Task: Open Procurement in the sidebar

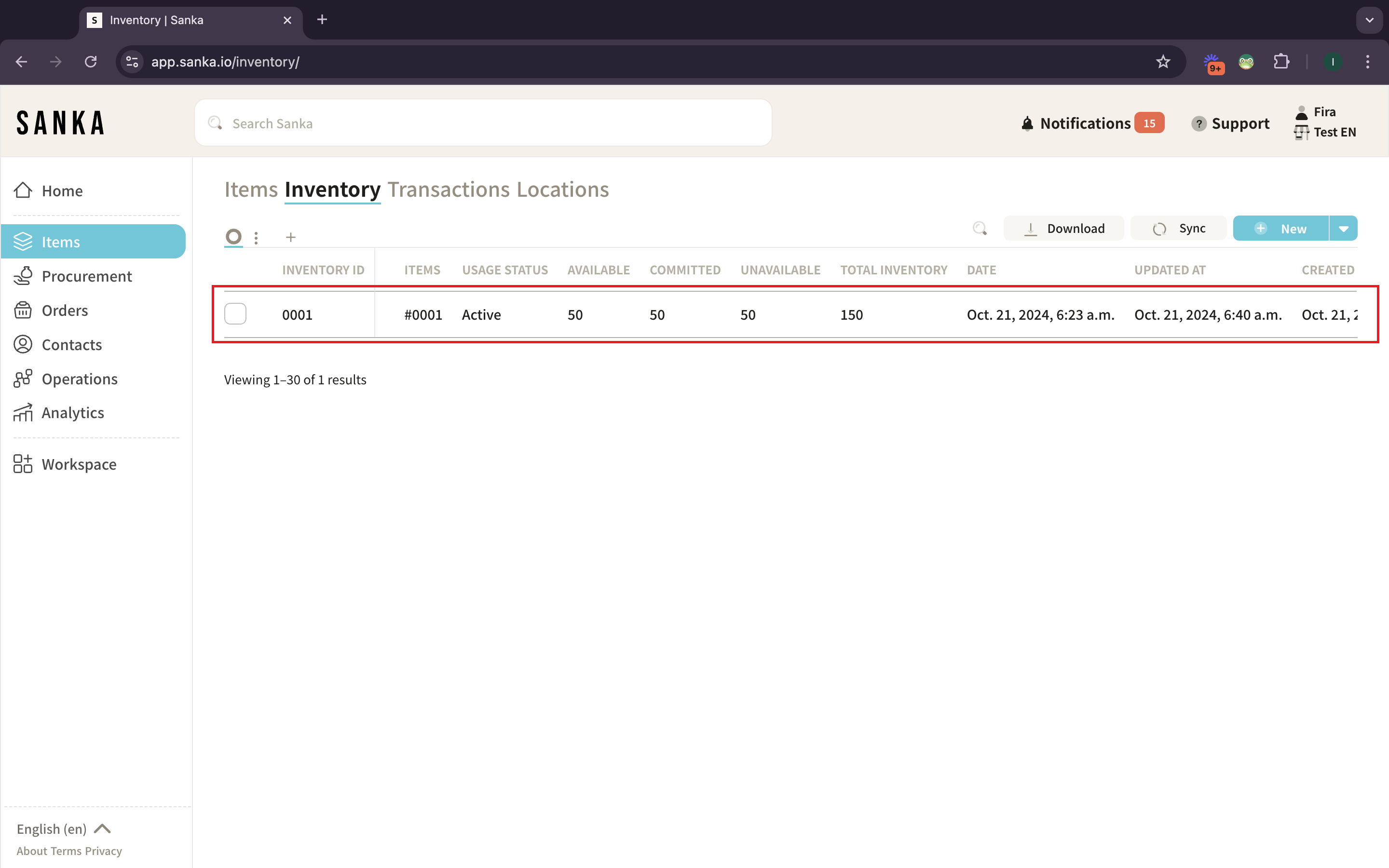Action: 86,276
